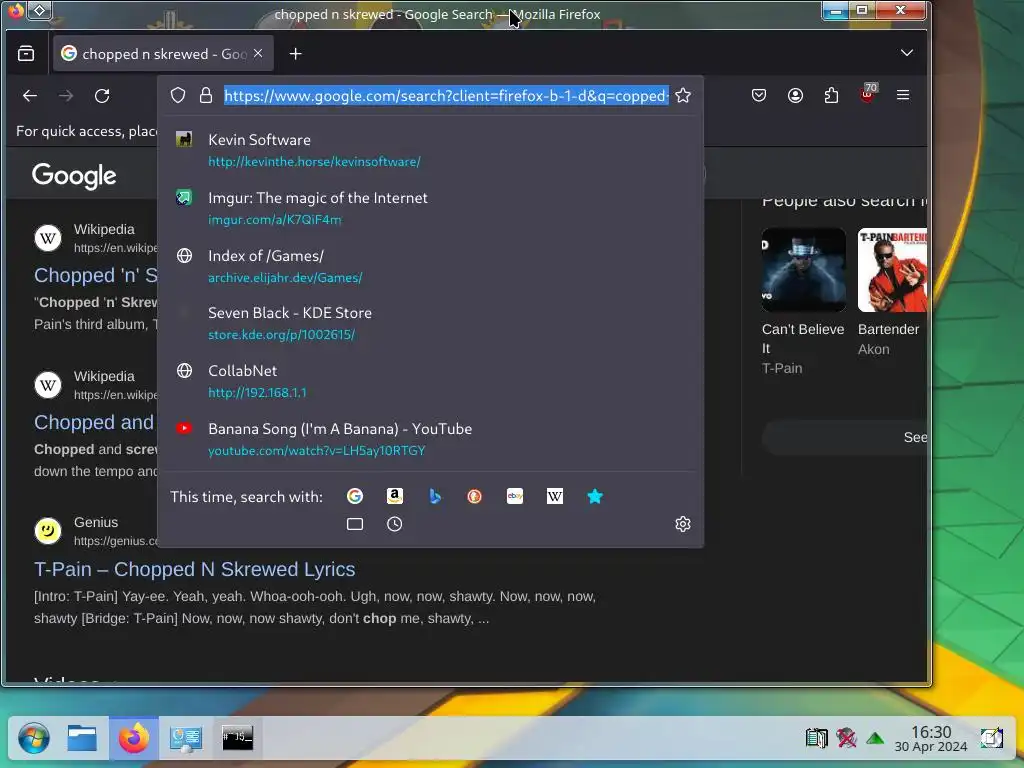Choose Seven Black - KDE Store suggestion

tap(430, 323)
